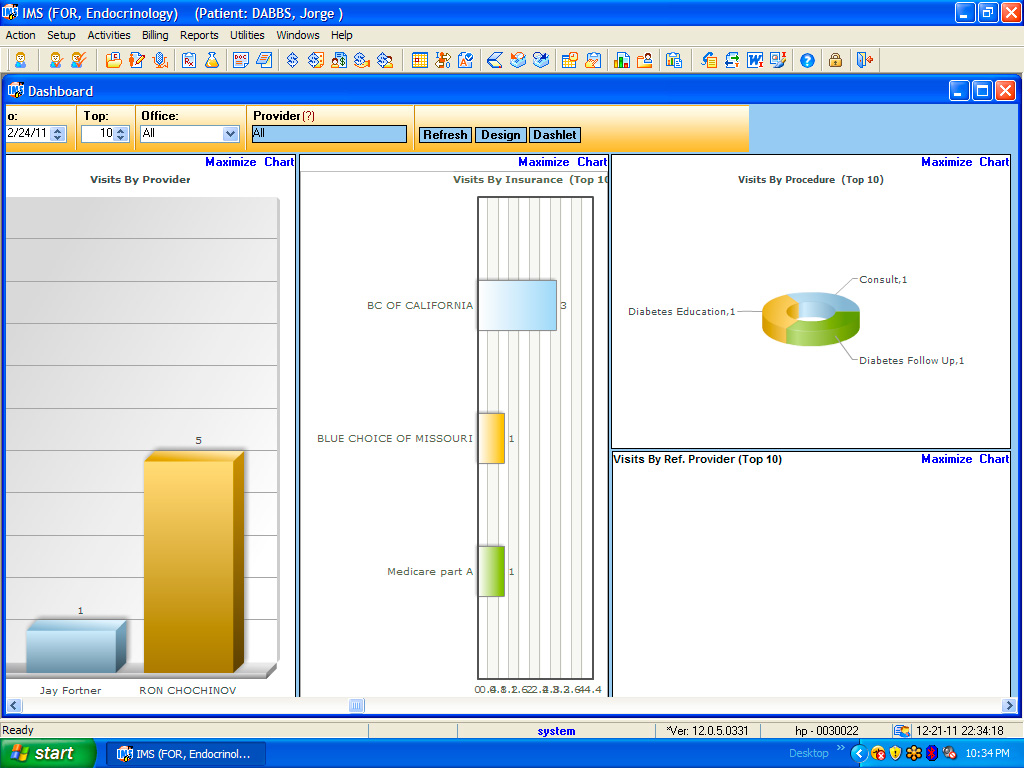Click the scrollbar left arrow
Screen dimensions: 1024x768
(14, 705)
